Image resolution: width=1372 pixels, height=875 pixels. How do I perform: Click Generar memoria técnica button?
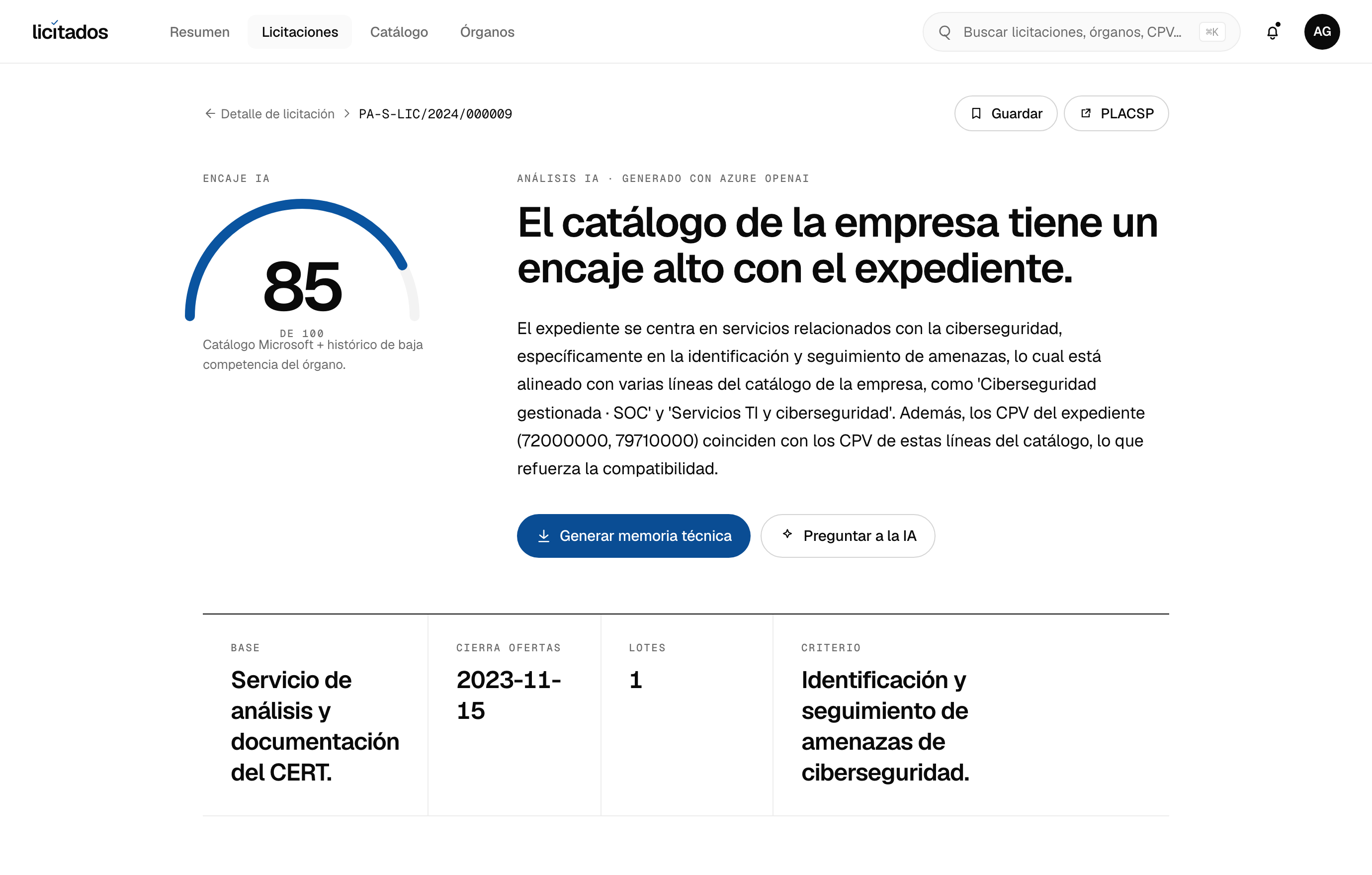point(634,535)
